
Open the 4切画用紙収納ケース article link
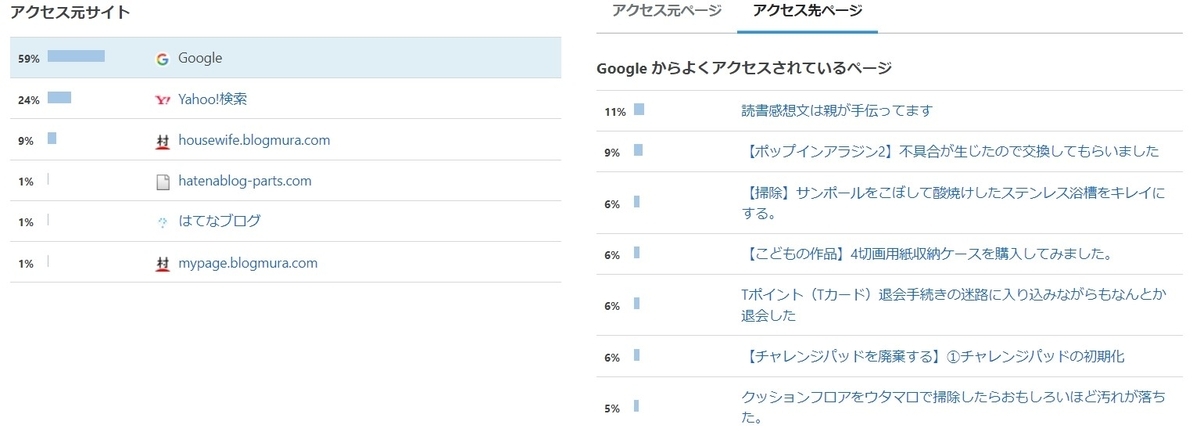pos(927,254)
